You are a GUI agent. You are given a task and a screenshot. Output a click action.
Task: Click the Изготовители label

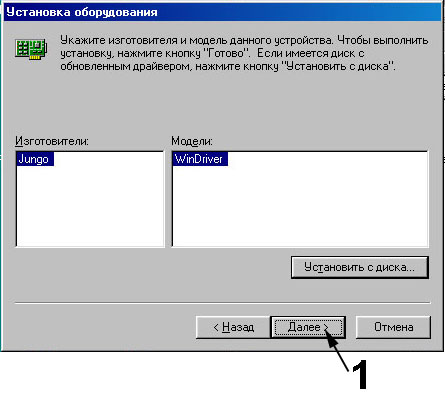(52, 141)
